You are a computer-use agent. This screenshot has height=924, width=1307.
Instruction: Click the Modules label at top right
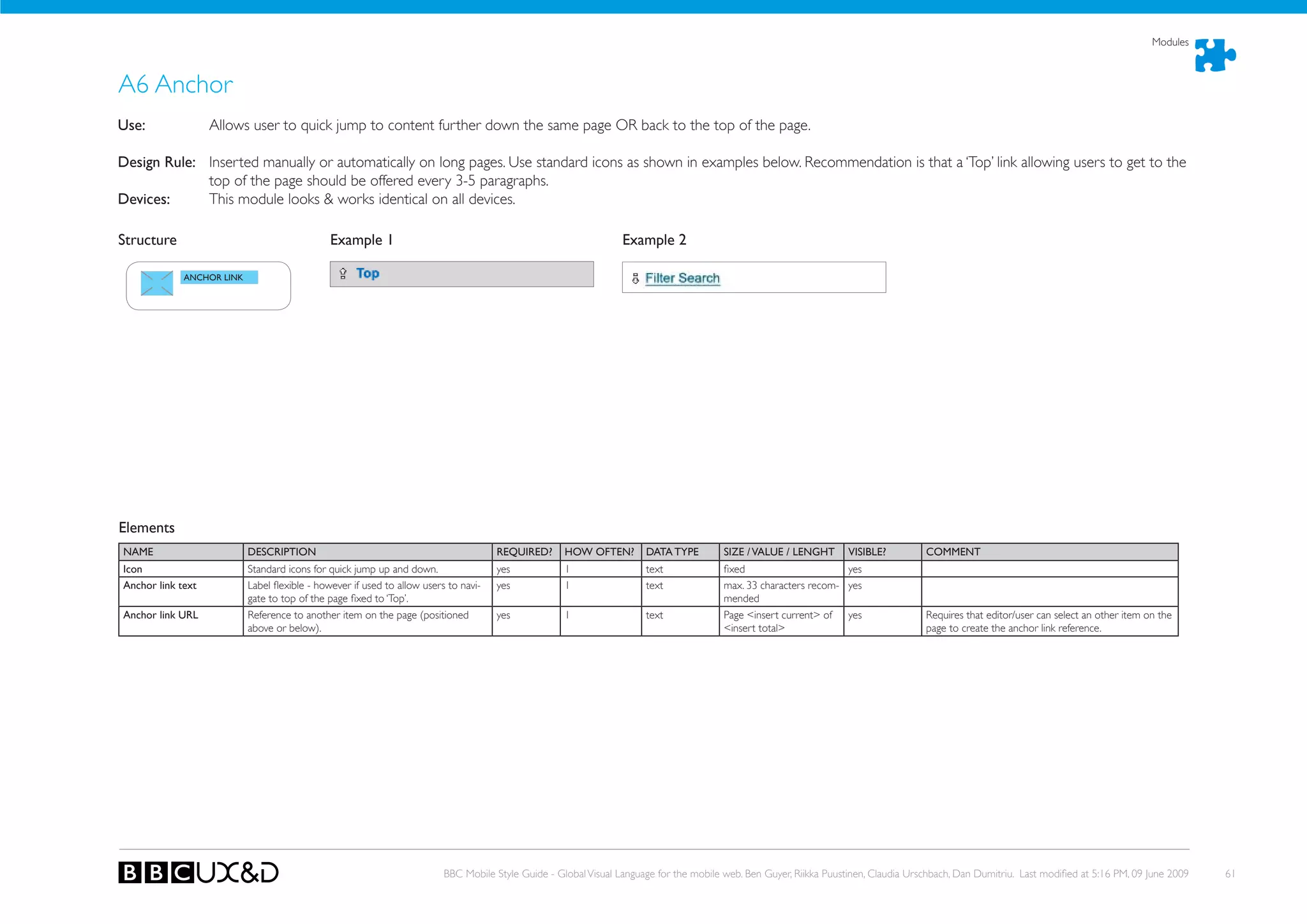click(x=1170, y=42)
